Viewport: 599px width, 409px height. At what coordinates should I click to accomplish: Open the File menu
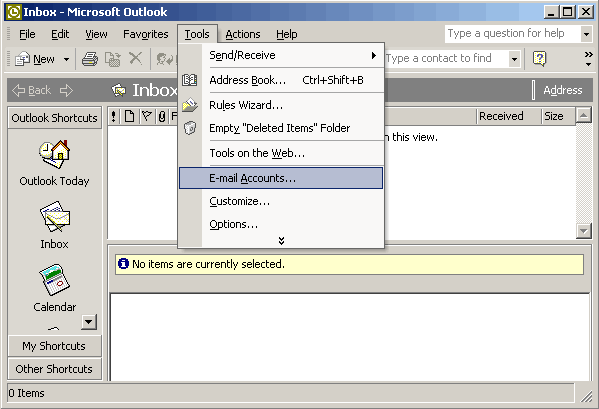click(27, 34)
